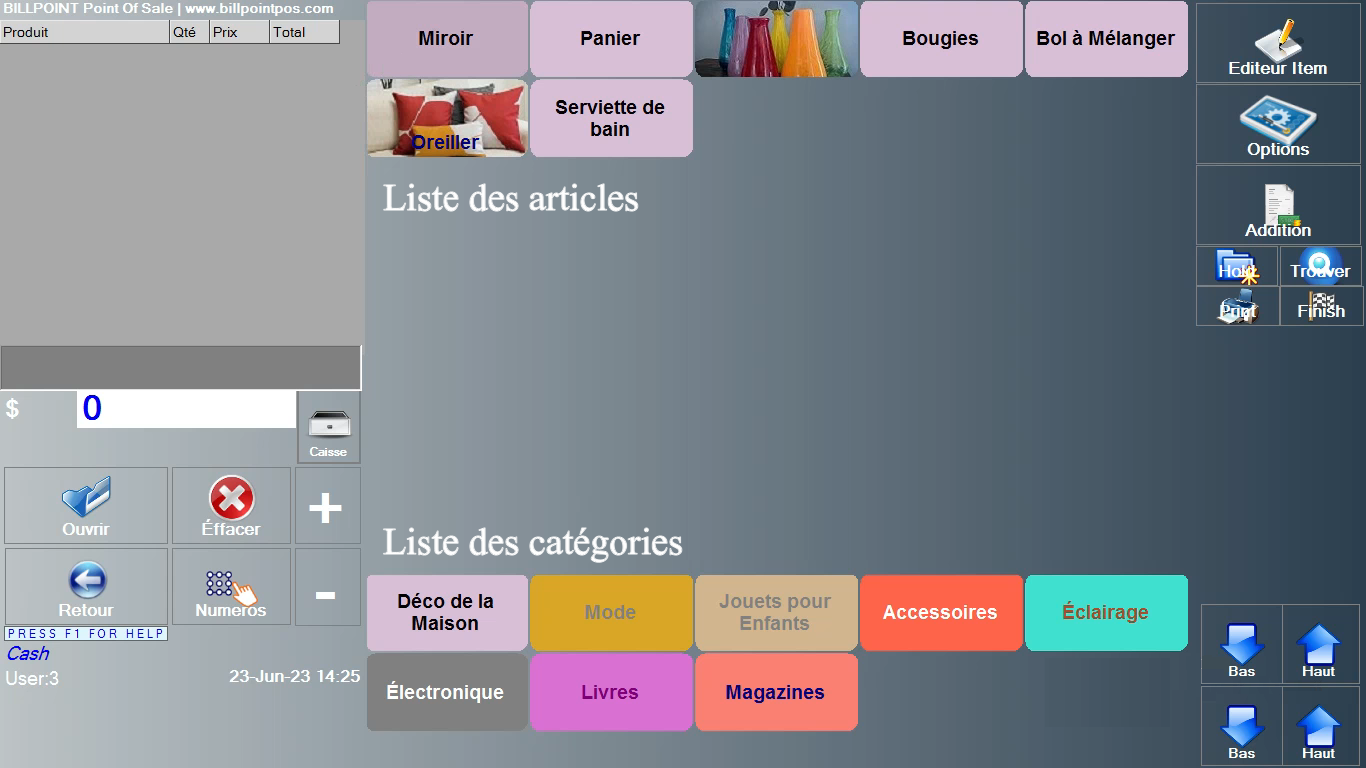Image resolution: width=1366 pixels, height=768 pixels.
Task: Click the dollar amount input field
Action: [x=186, y=409]
